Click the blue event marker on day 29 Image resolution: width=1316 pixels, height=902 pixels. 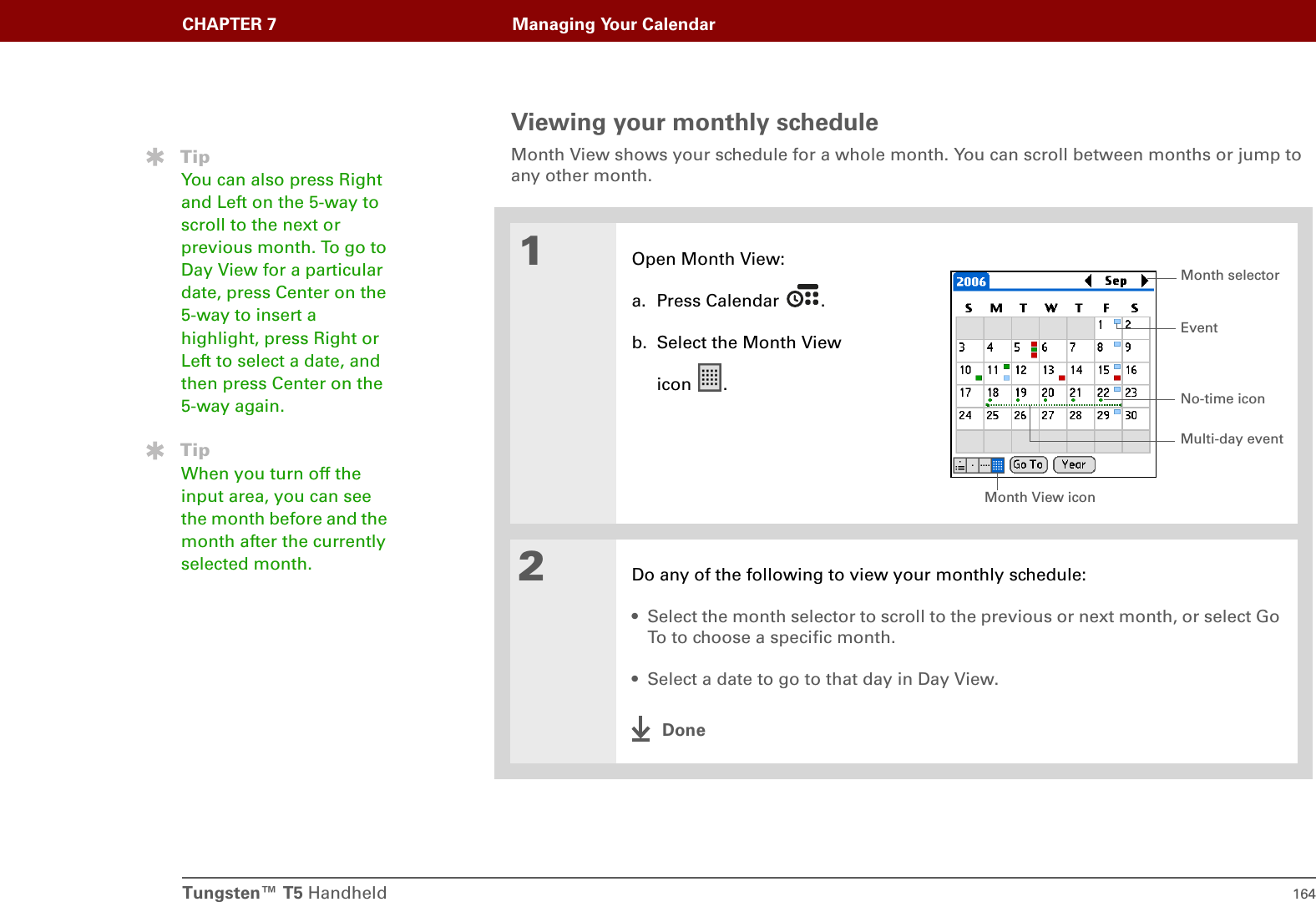[x=1117, y=412]
